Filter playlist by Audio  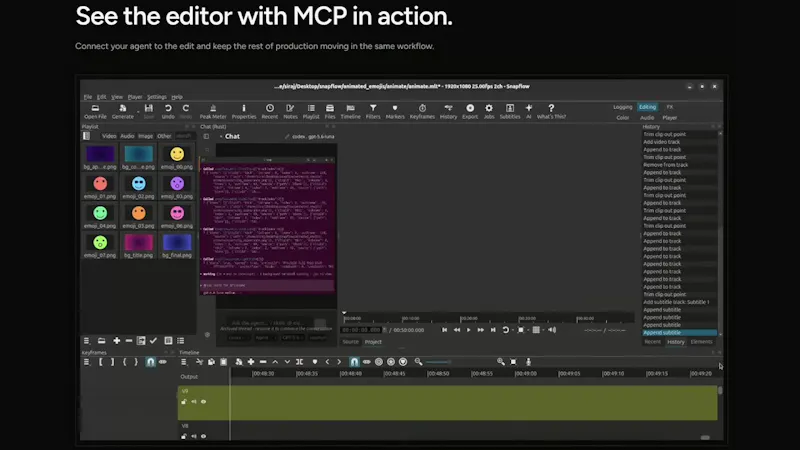(127, 136)
